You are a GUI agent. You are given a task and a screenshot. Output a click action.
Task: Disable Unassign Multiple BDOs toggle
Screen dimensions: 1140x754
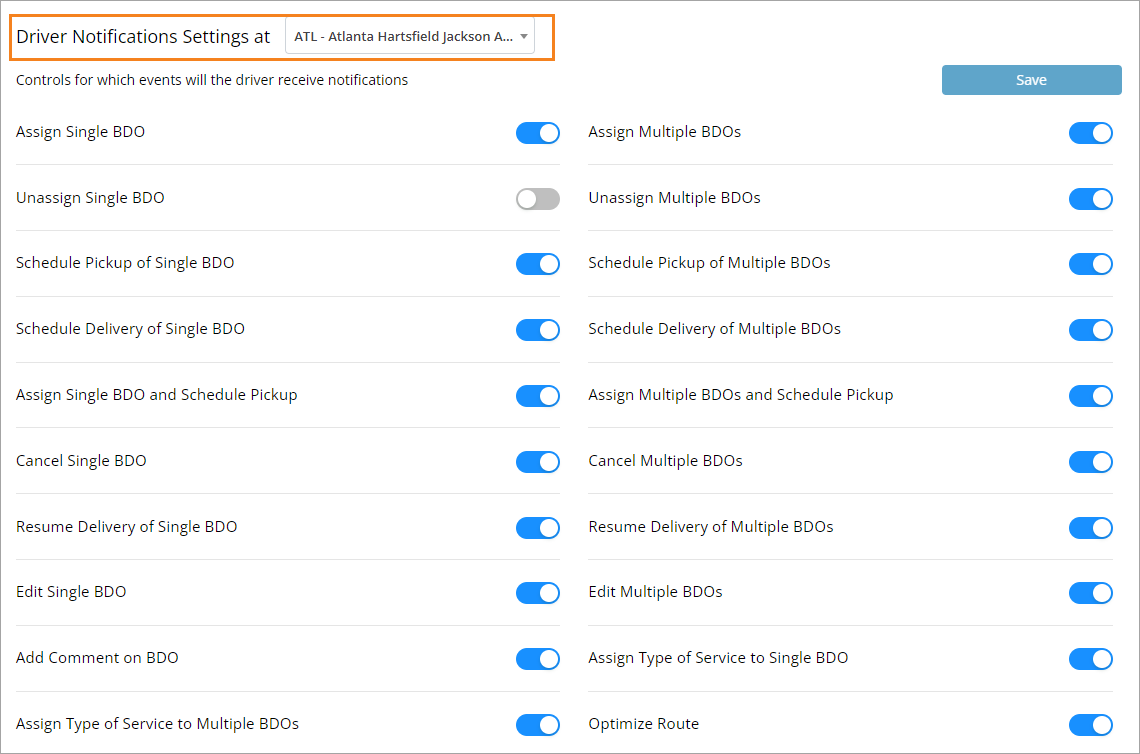tap(1091, 199)
